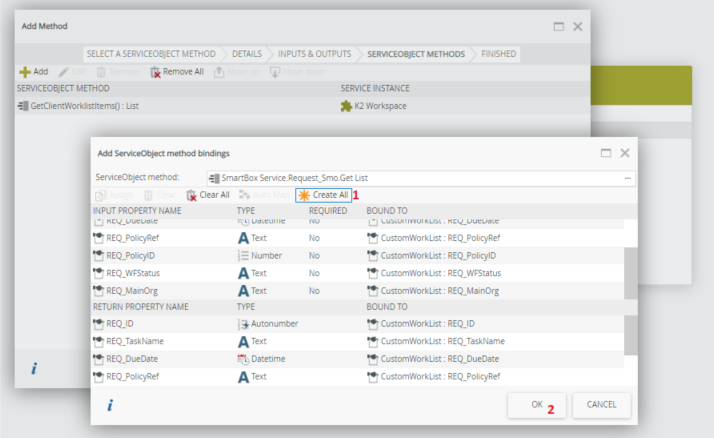This screenshot has width=714, height=438.
Task: Select the GetClientWorklistItems() : List row
Action: click(x=80, y=106)
